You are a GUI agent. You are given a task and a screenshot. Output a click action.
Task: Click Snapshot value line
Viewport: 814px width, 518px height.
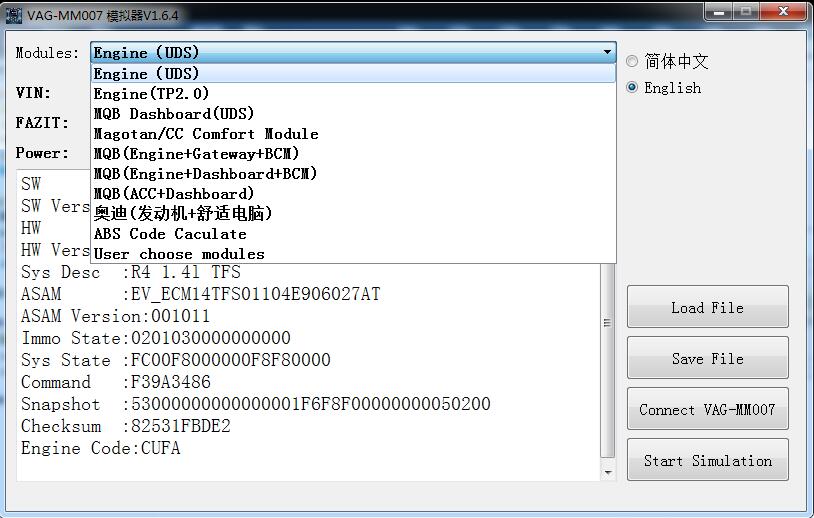(255, 404)
